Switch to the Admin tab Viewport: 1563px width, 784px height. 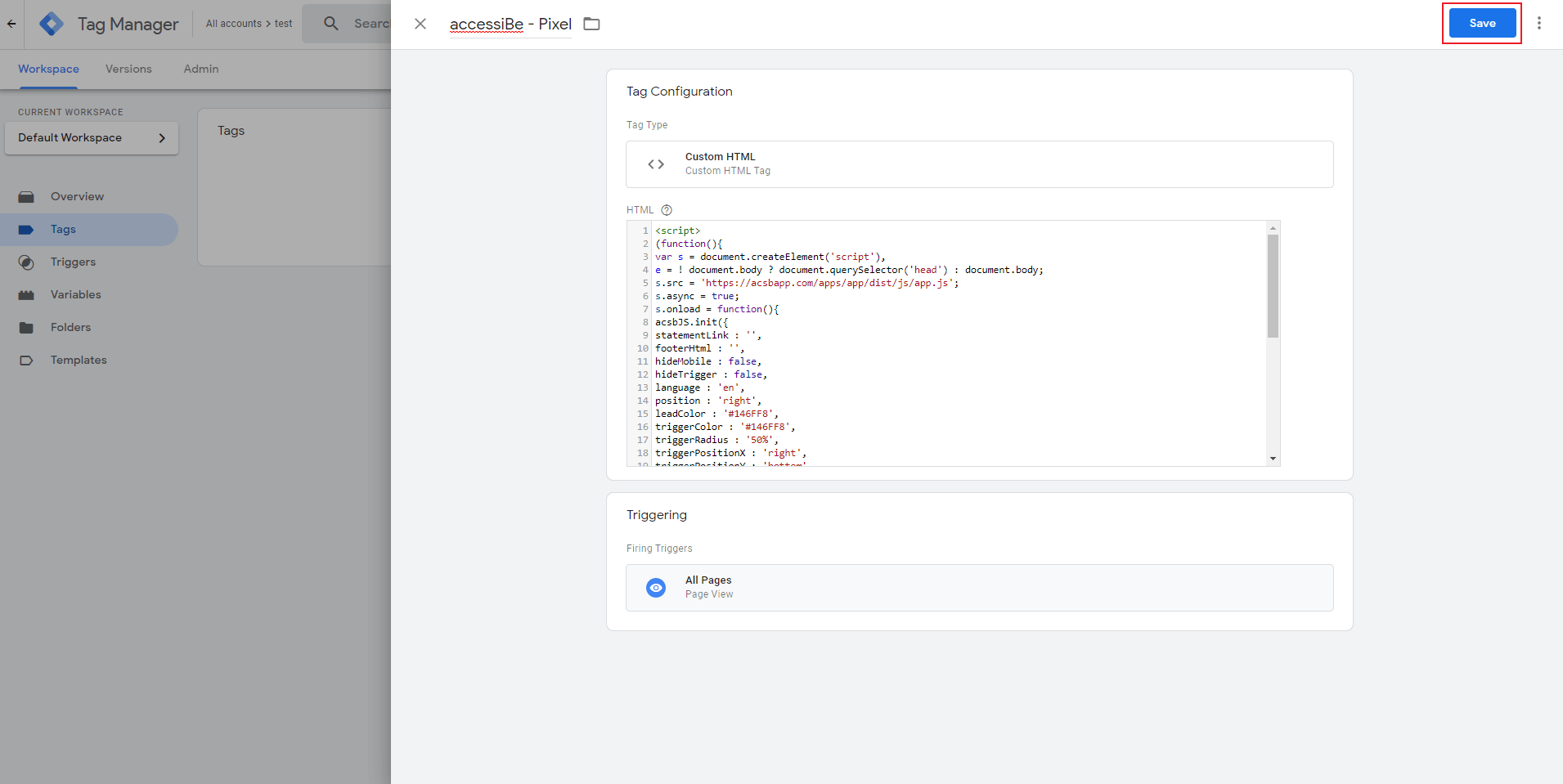[x=200, y=69]
